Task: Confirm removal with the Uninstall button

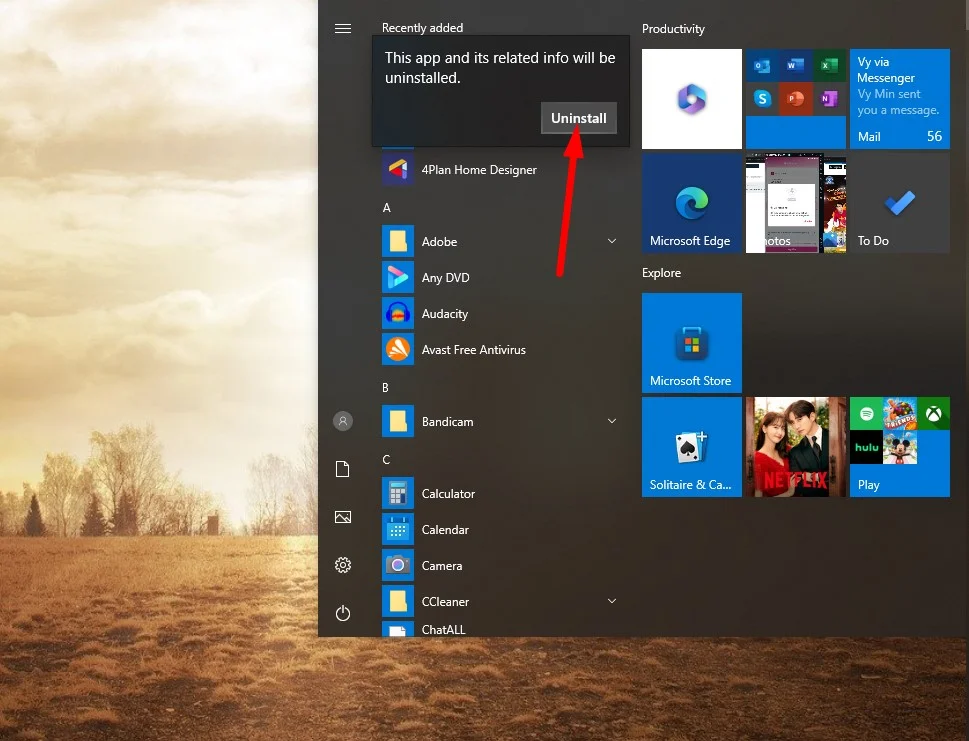Action: (x=578, y=117)
